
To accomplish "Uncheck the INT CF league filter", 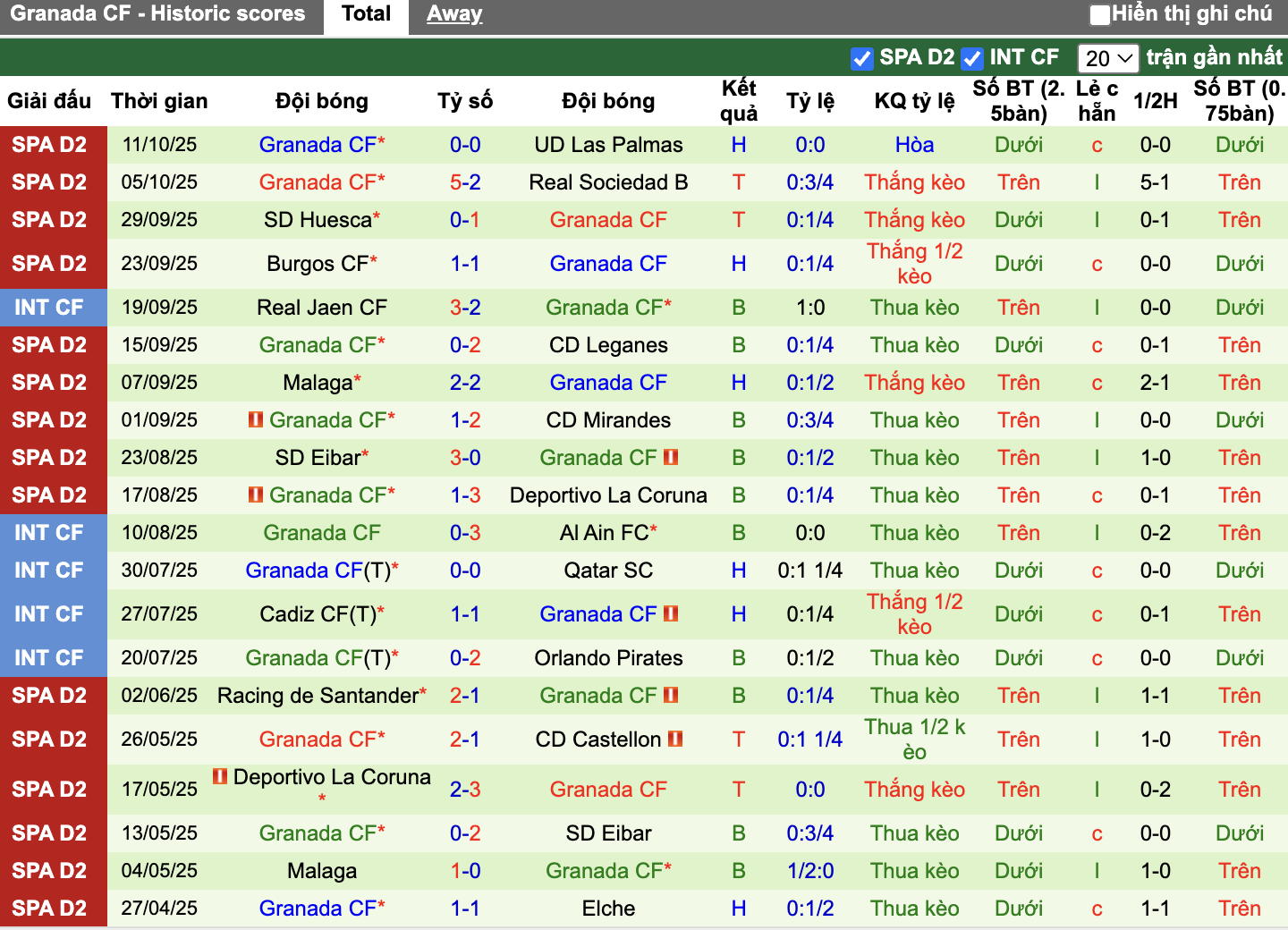I will (972, 59).
